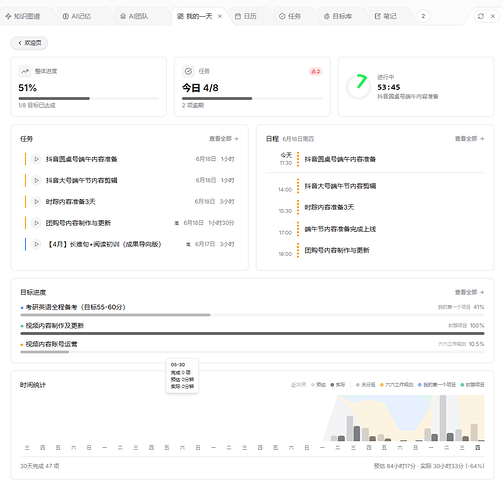The height and width of the screenshot is (500, 503).
Task: Open the circular running timer ring
Action: pos(358,87)
